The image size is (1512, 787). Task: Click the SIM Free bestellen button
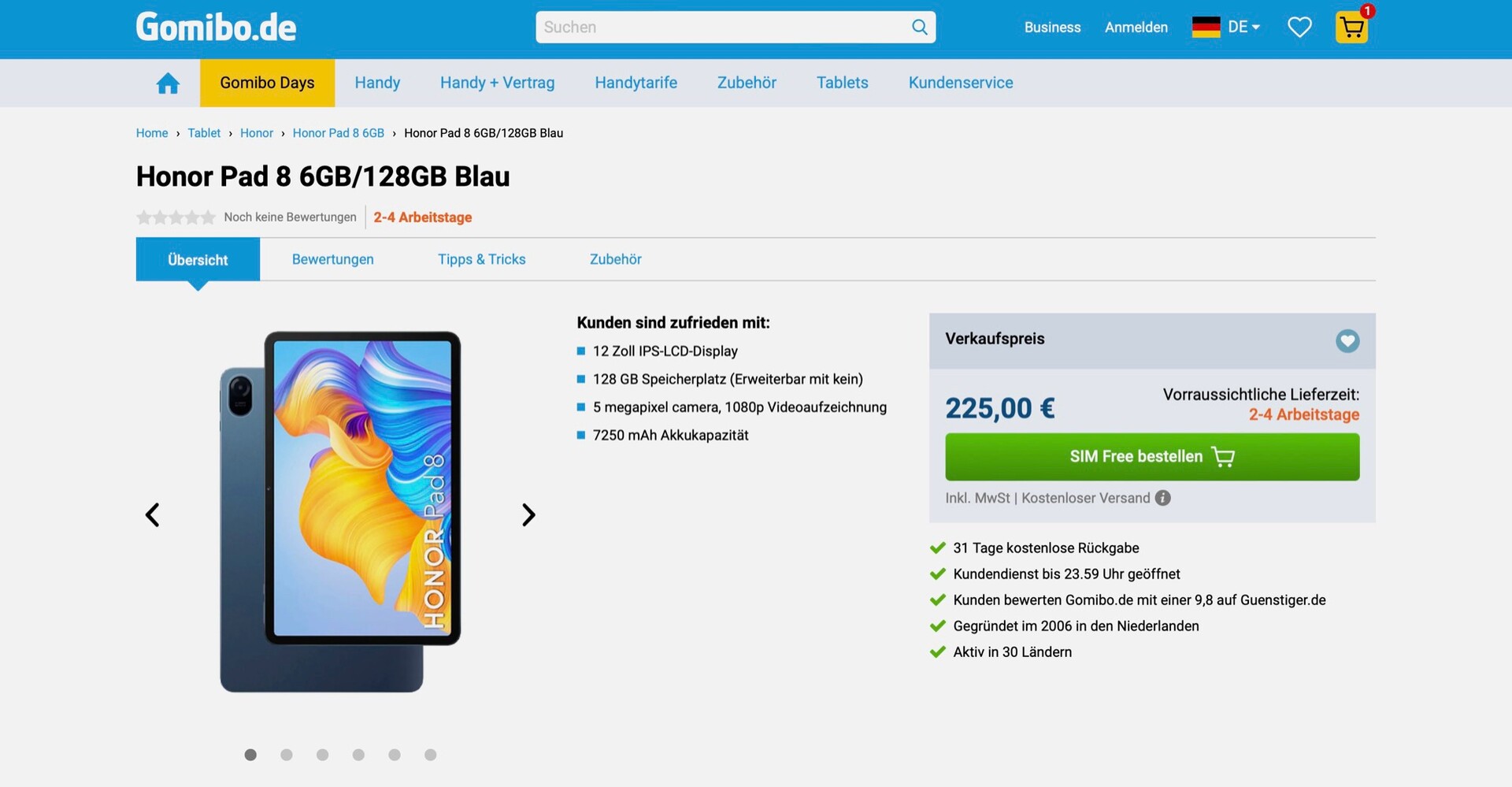[x=1152, y=457]
